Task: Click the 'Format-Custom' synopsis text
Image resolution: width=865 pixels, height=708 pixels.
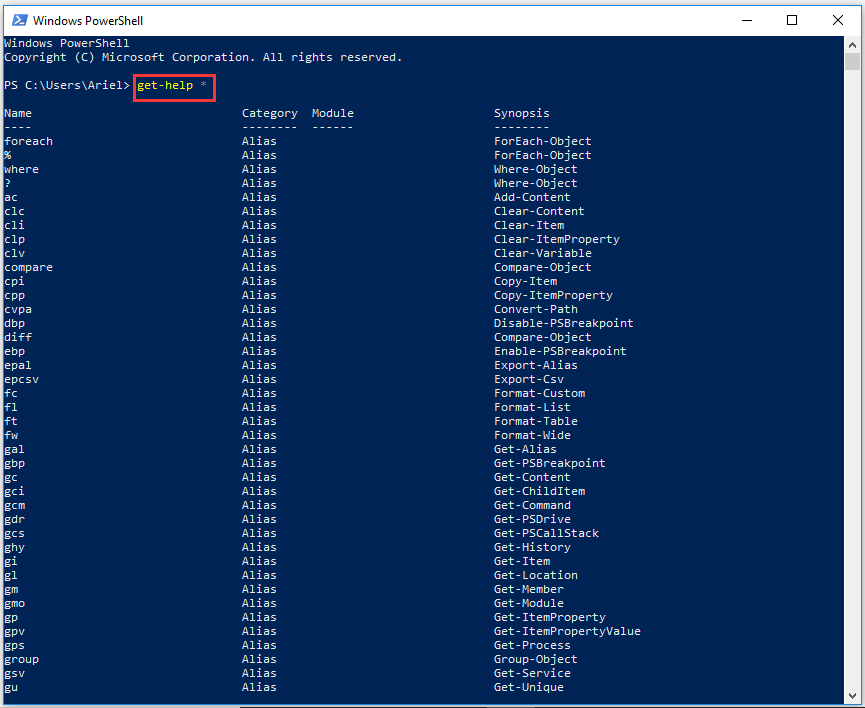Action: coord(540,393)
